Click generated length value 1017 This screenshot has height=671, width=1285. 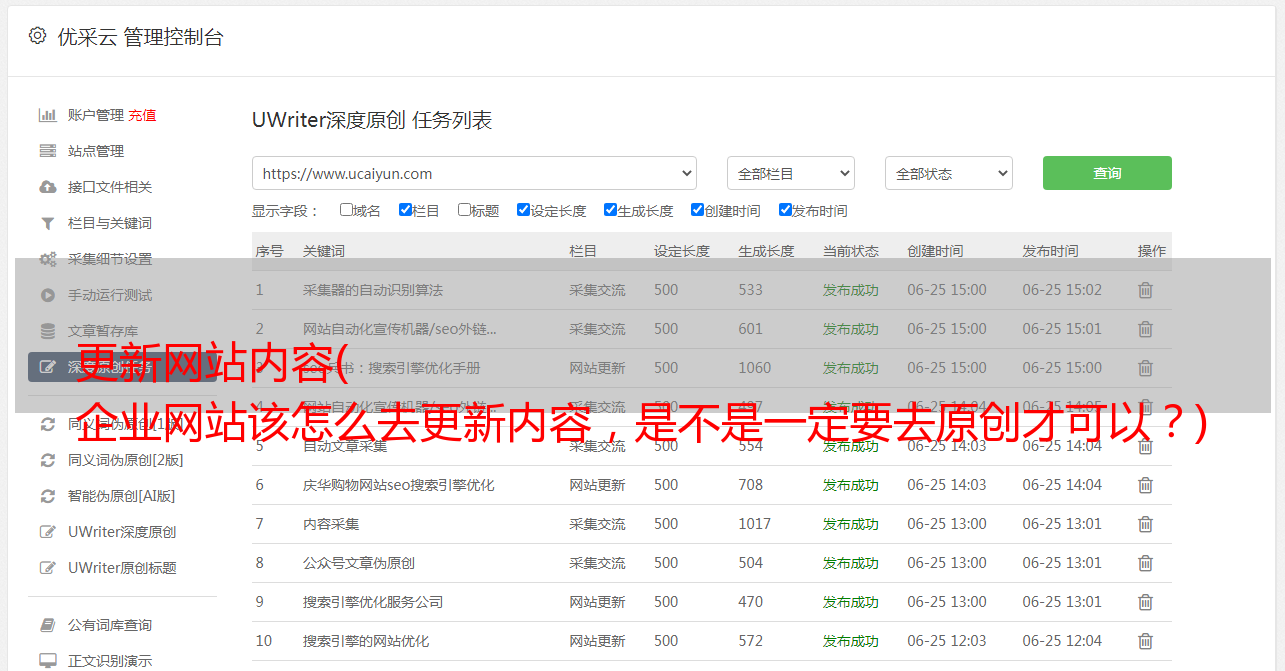(755, 524)
